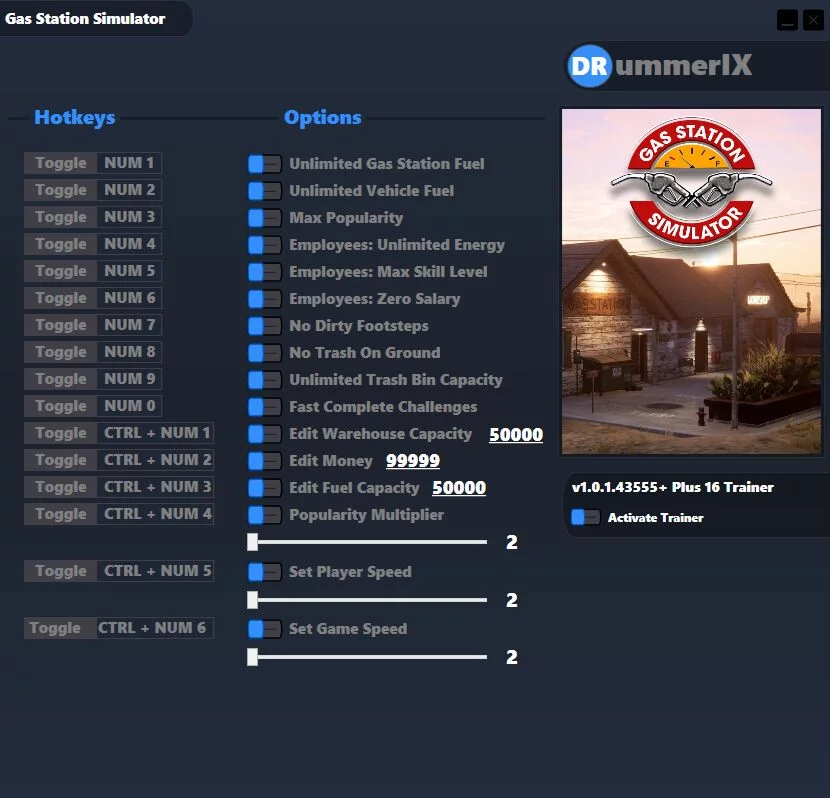Click Toggle button for CTRL + NUM 2
Image resolution: width=830 pixels, height=798 pixels.
61,460
